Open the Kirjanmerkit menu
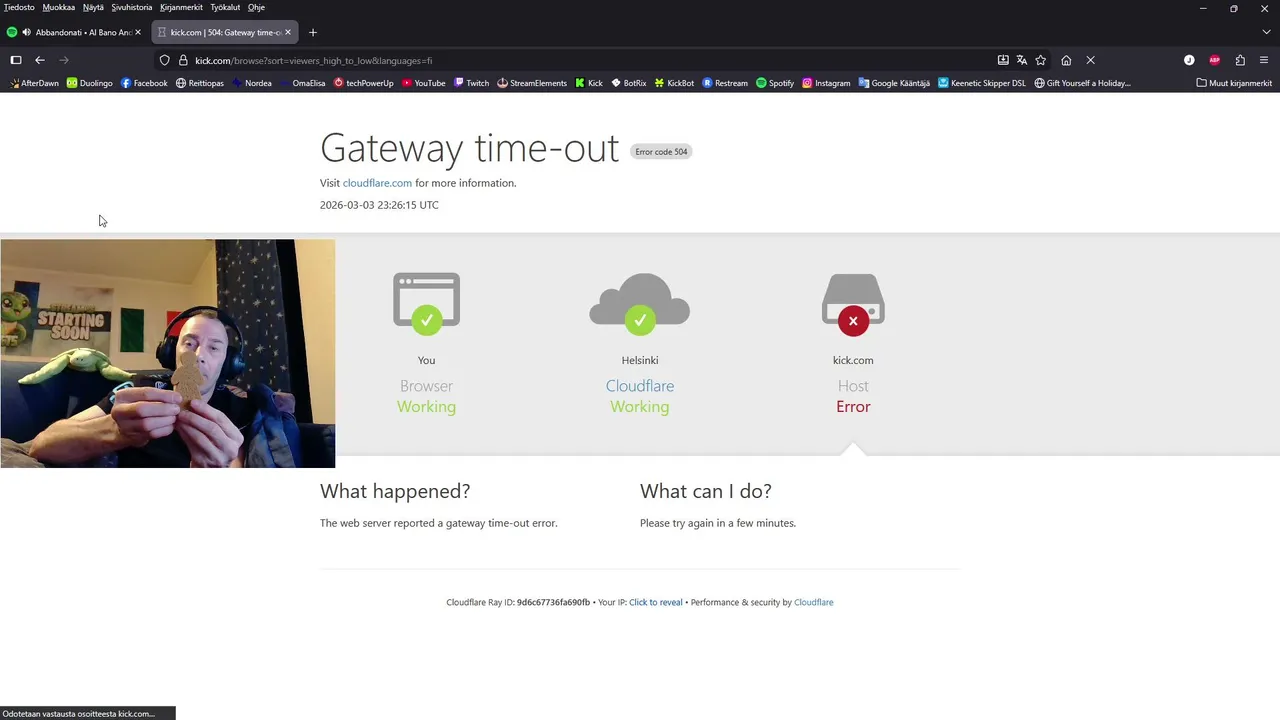Image resolution: width=1280 pixels, height=720 pixels. (x=181, y=7)
